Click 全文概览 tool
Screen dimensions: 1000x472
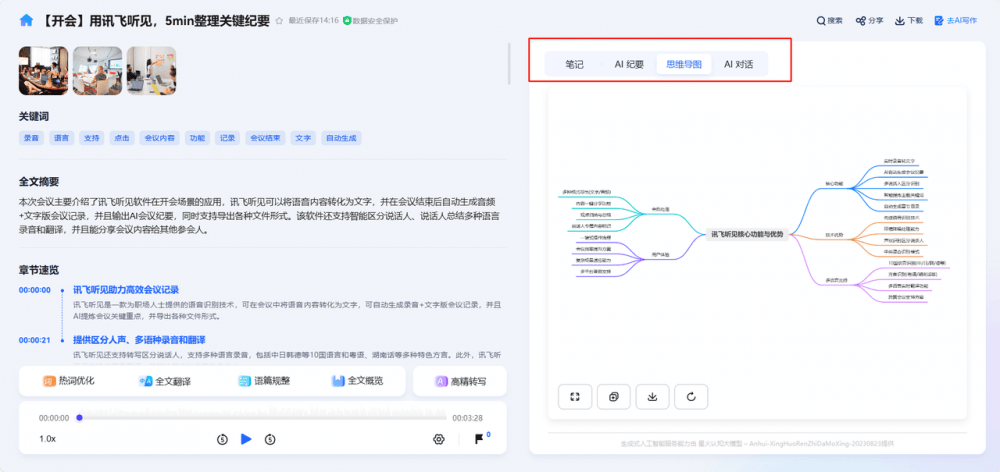pos(357,381)
